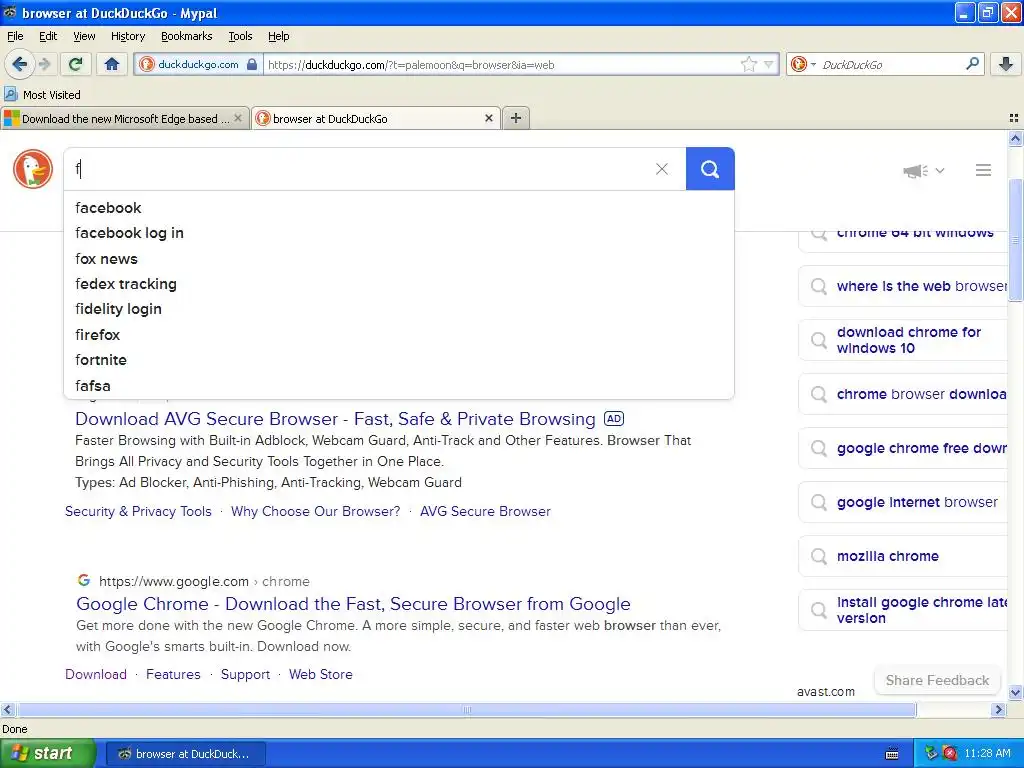Select the fidelity login suggestion
Image resolution: width=1024 pixels, height=768 pixels.
pos(399,309)
